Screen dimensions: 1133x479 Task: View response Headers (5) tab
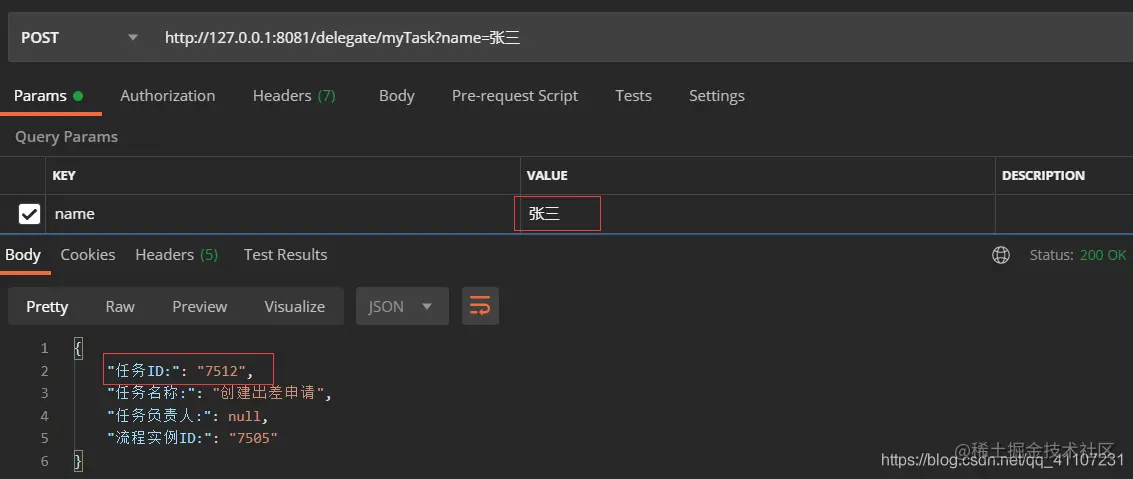177,255
